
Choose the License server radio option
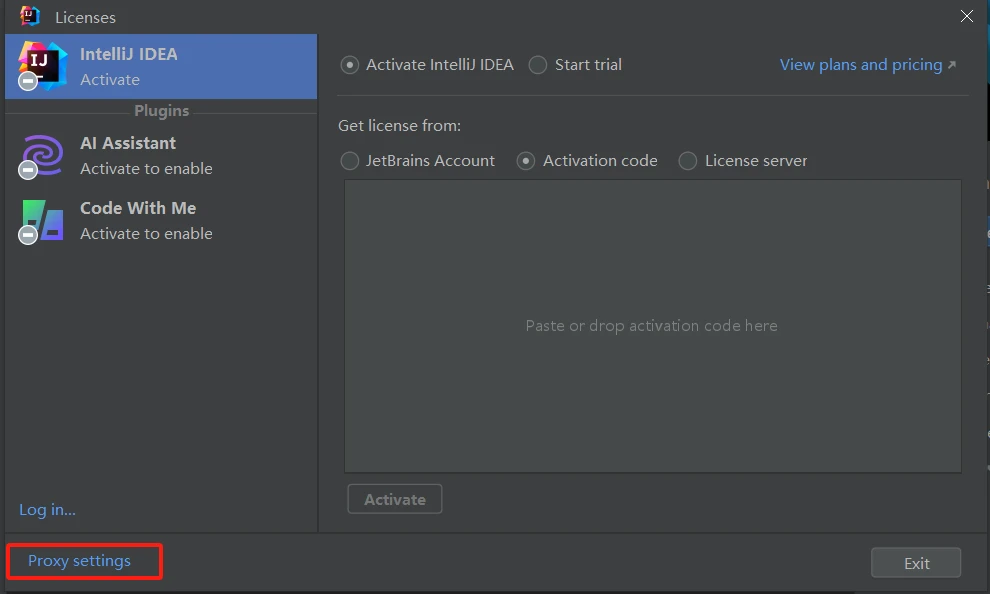[x=688, y=161]
